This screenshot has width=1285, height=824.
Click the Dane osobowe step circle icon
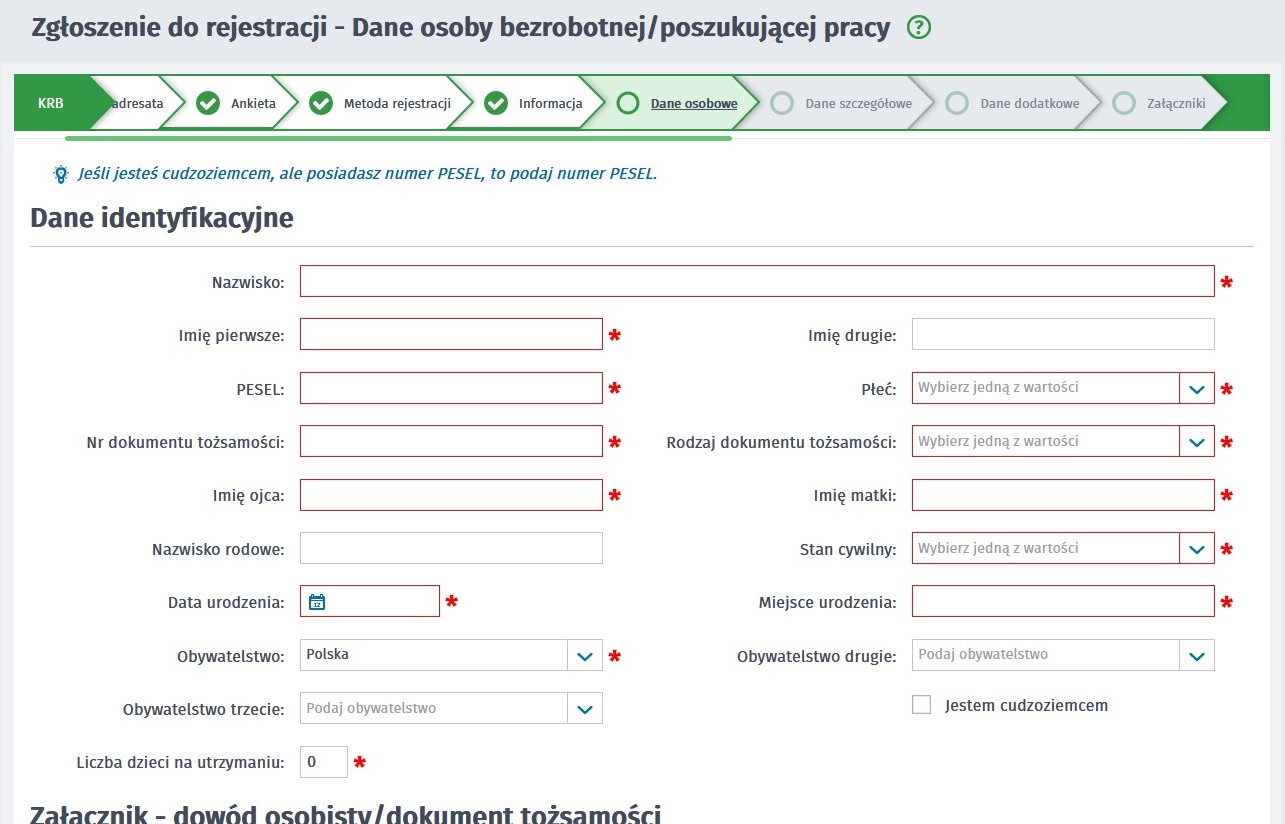(x=628, y=103)
